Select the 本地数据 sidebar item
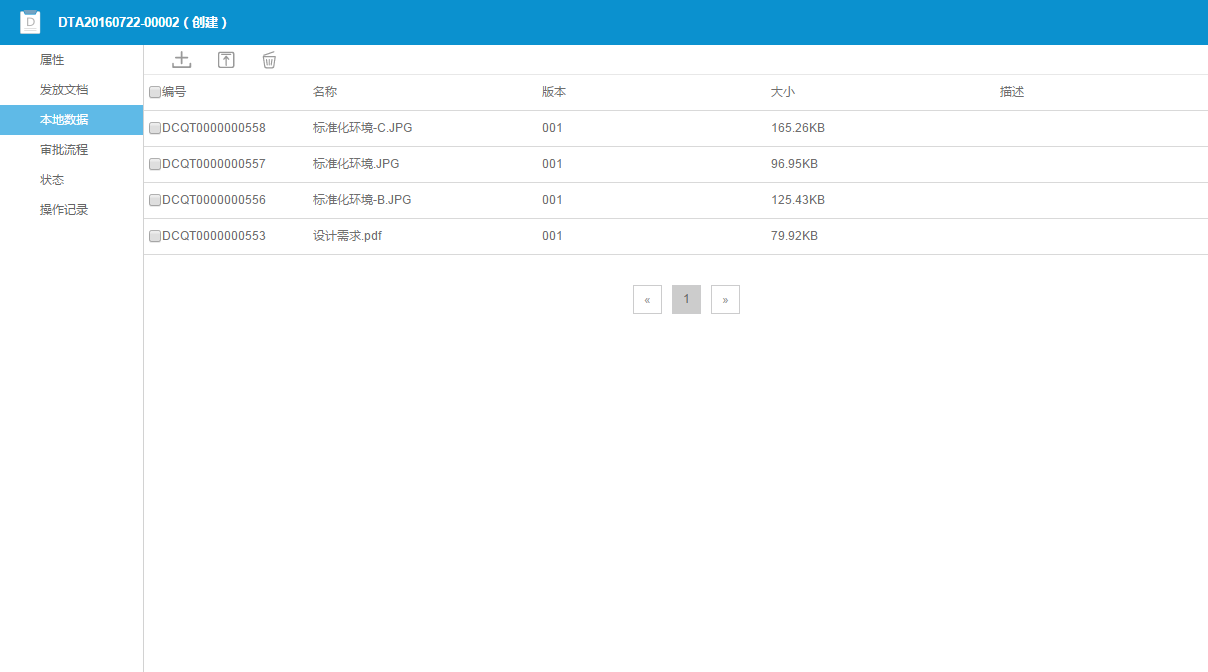Viewport: 1208px width, 672px height. point(71,120)
